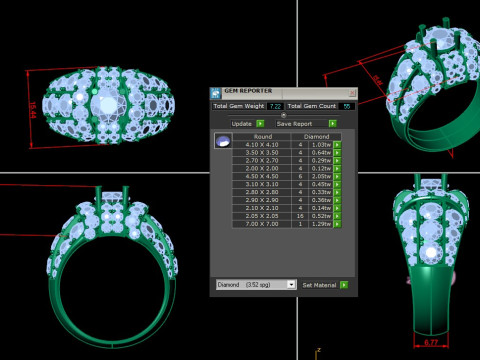Screen dimensions: 480x360
Task: Click the Diamond column header
Action: 316,137
